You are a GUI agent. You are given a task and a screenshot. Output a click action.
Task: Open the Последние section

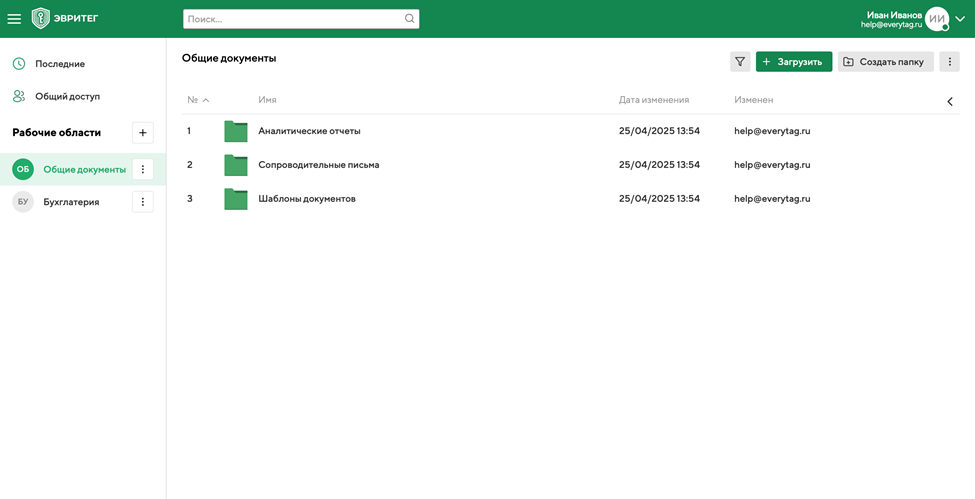tap(60, 64)
